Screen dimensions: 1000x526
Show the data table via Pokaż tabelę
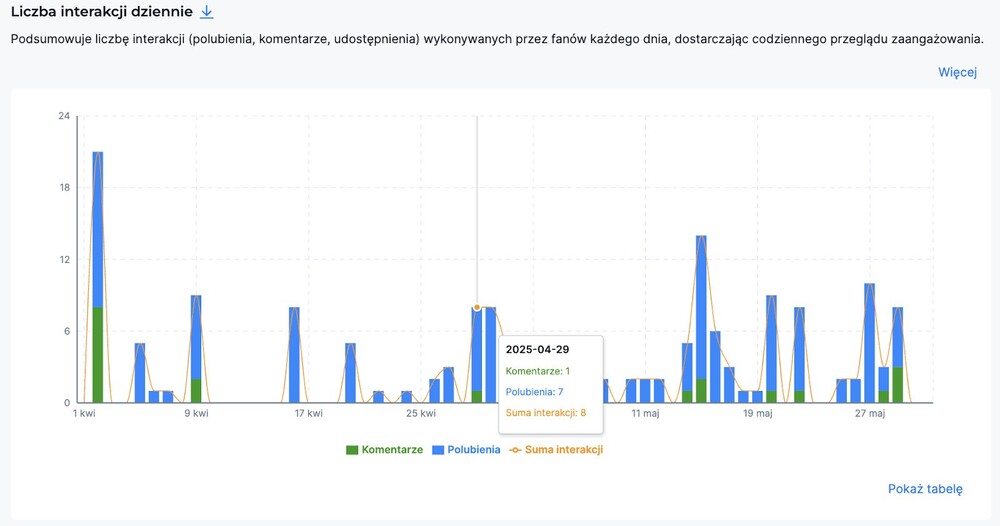(925, 489)
